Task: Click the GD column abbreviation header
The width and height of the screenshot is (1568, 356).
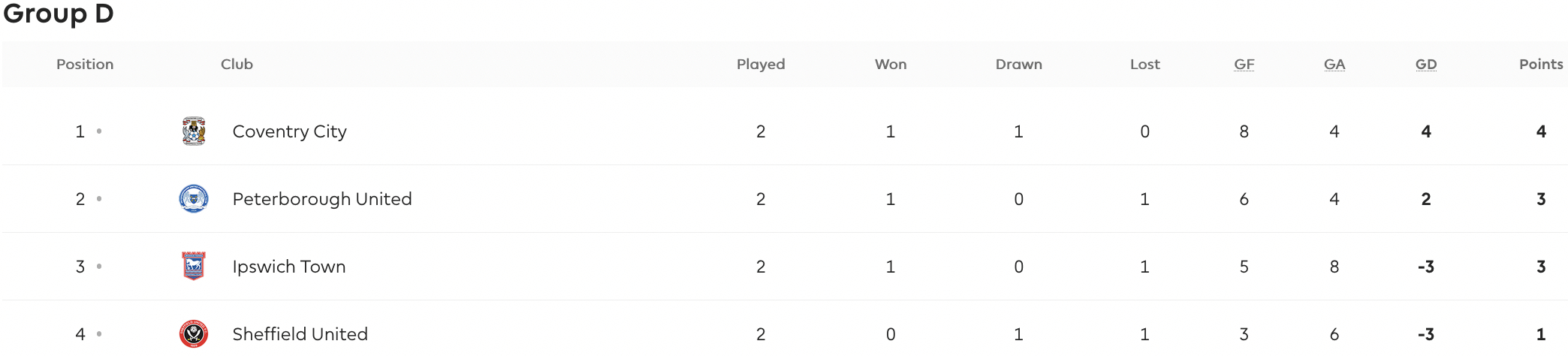Action: 1426,65
